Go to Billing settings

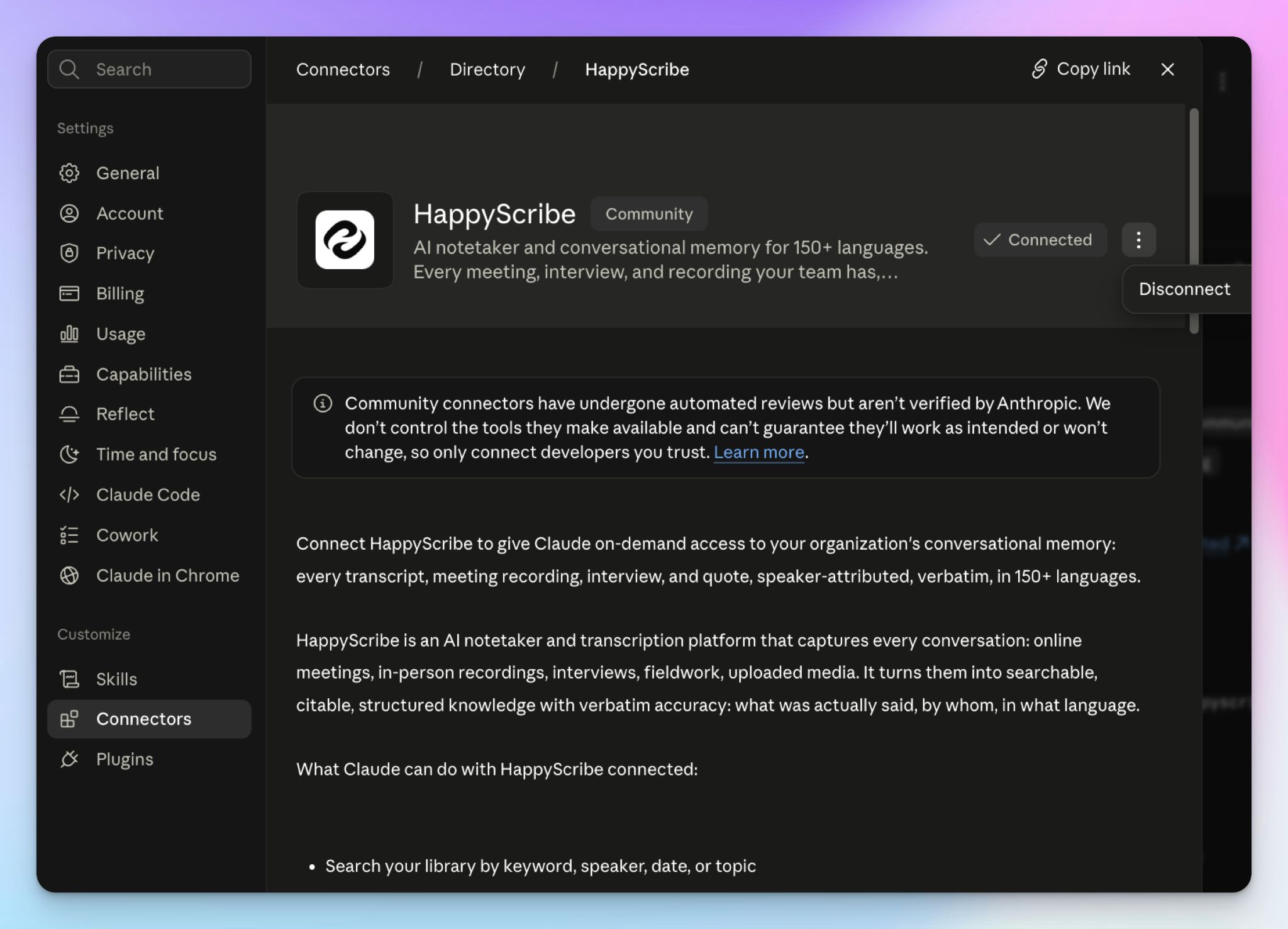pyautogui.click(x=149, y=293)
